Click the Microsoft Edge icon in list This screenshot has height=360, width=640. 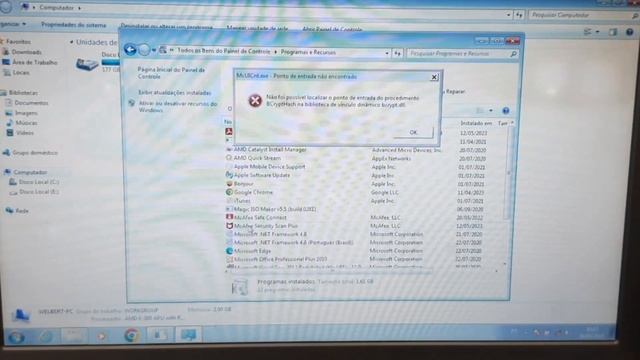click(229, 251)
